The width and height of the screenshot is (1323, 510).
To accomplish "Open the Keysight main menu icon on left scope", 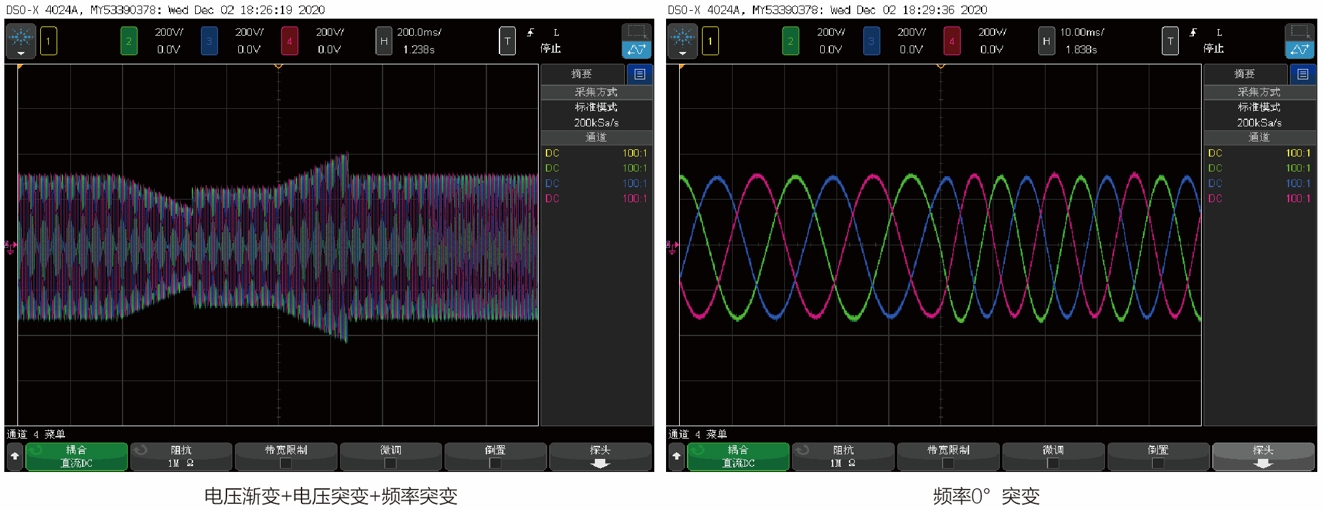I will (x=21, y=41).
